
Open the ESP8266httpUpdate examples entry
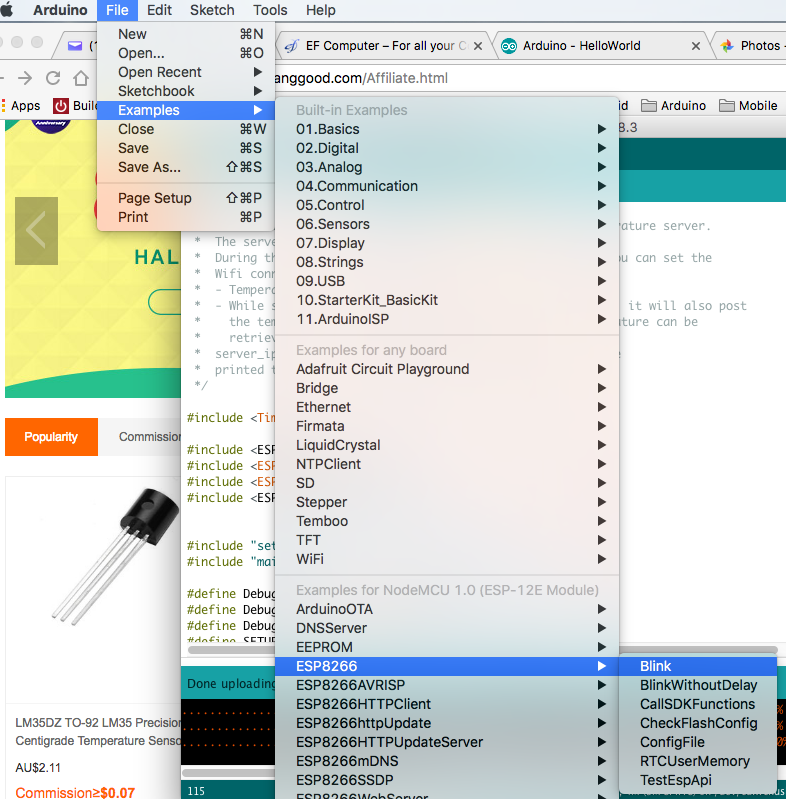tap(447, 723)
